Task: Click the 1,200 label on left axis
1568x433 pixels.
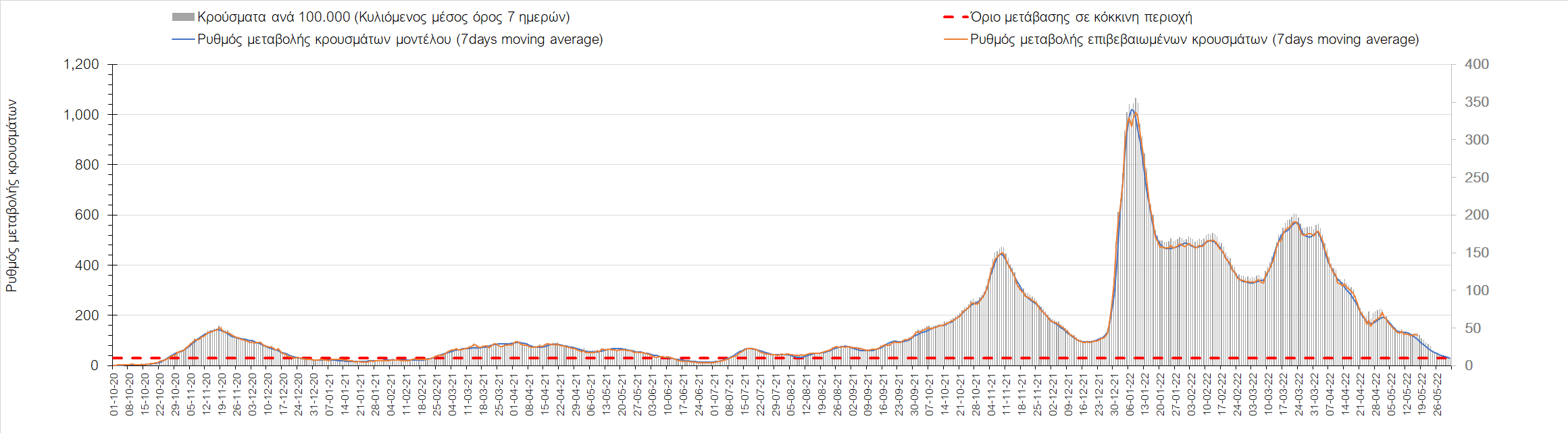Action: (81, 65)
